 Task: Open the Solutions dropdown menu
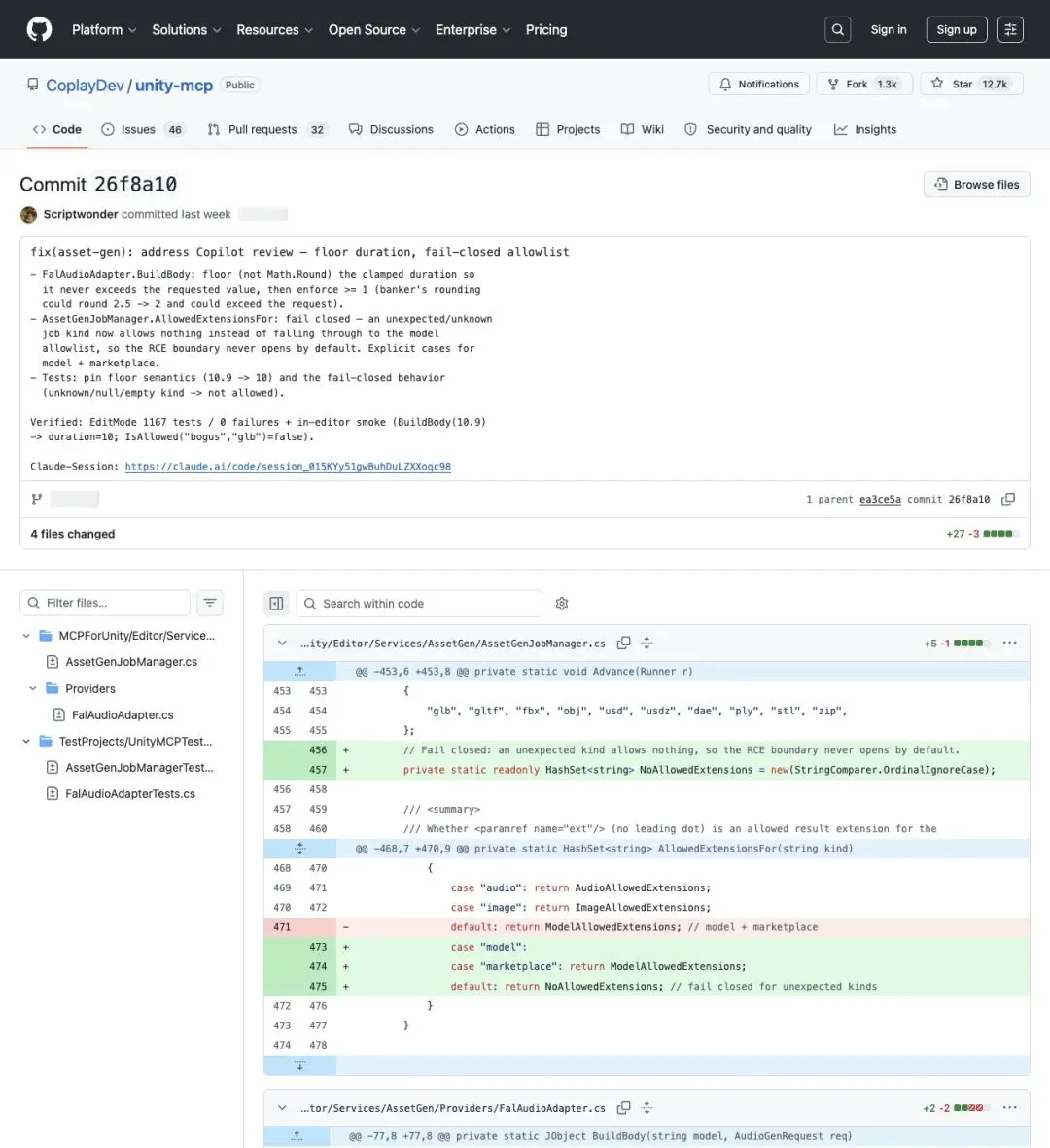186,29
